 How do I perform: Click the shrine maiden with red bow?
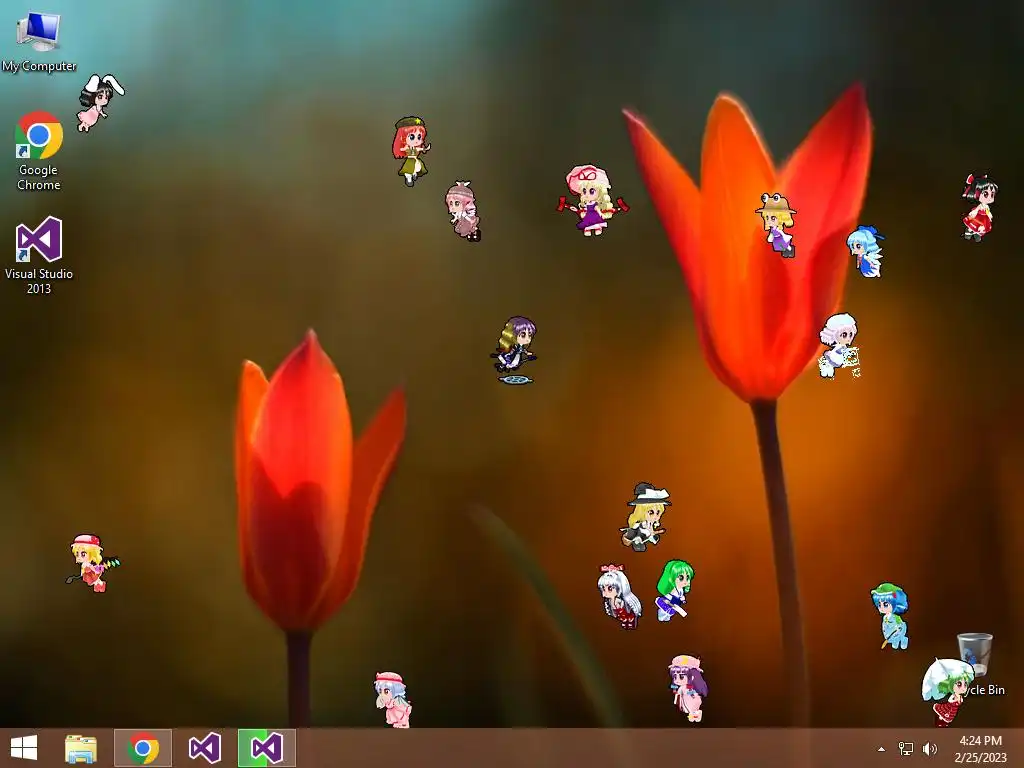979,207
